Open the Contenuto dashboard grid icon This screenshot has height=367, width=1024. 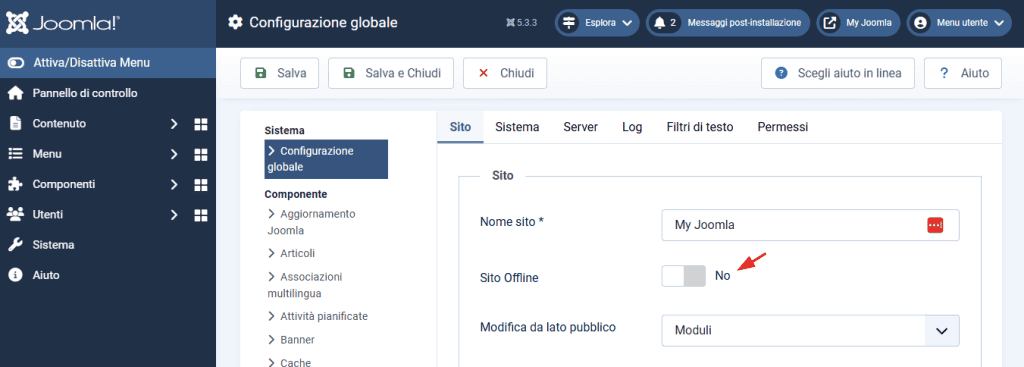click(x=201, y=124)
